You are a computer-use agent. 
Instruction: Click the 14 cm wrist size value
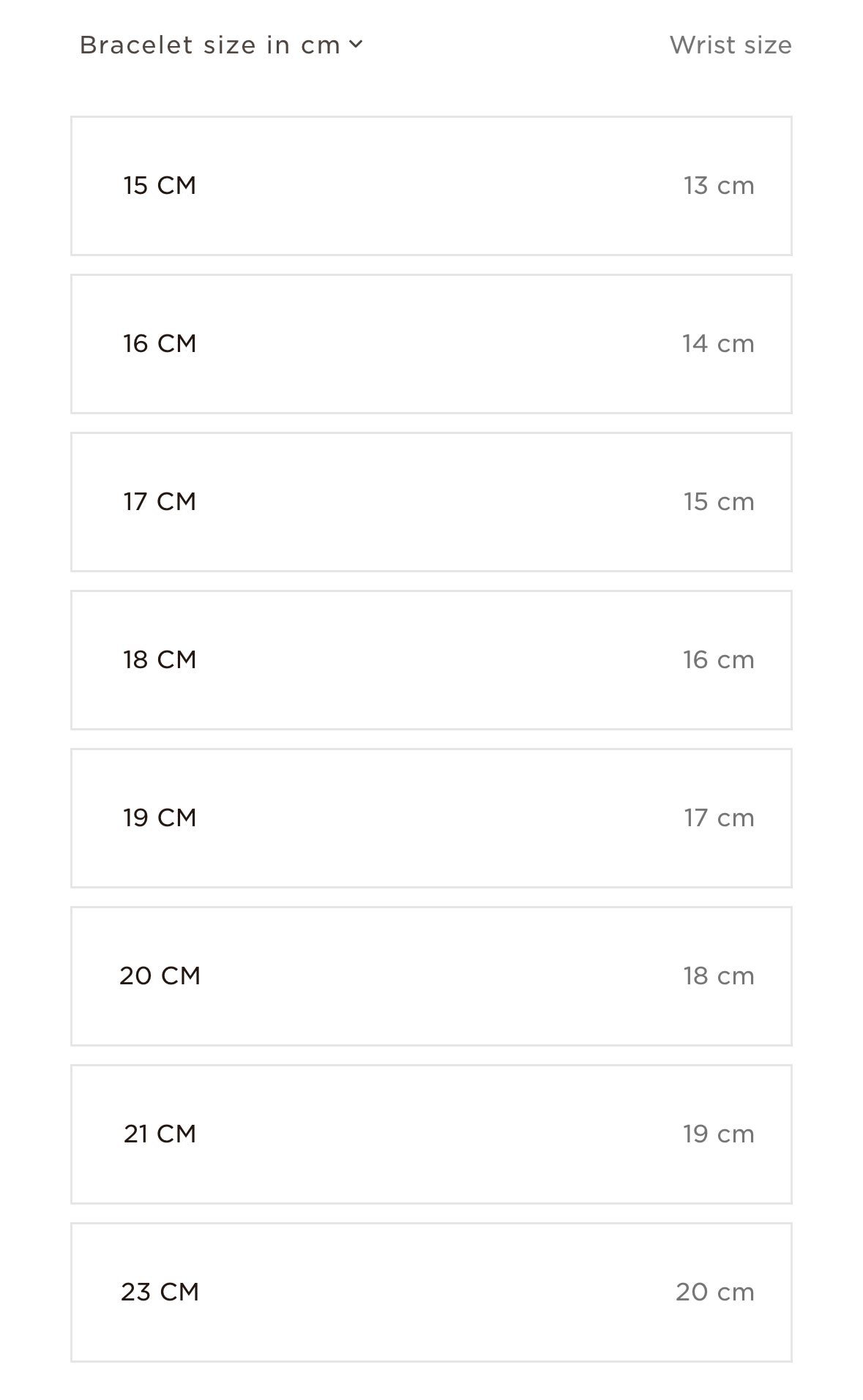coord(718,344)
